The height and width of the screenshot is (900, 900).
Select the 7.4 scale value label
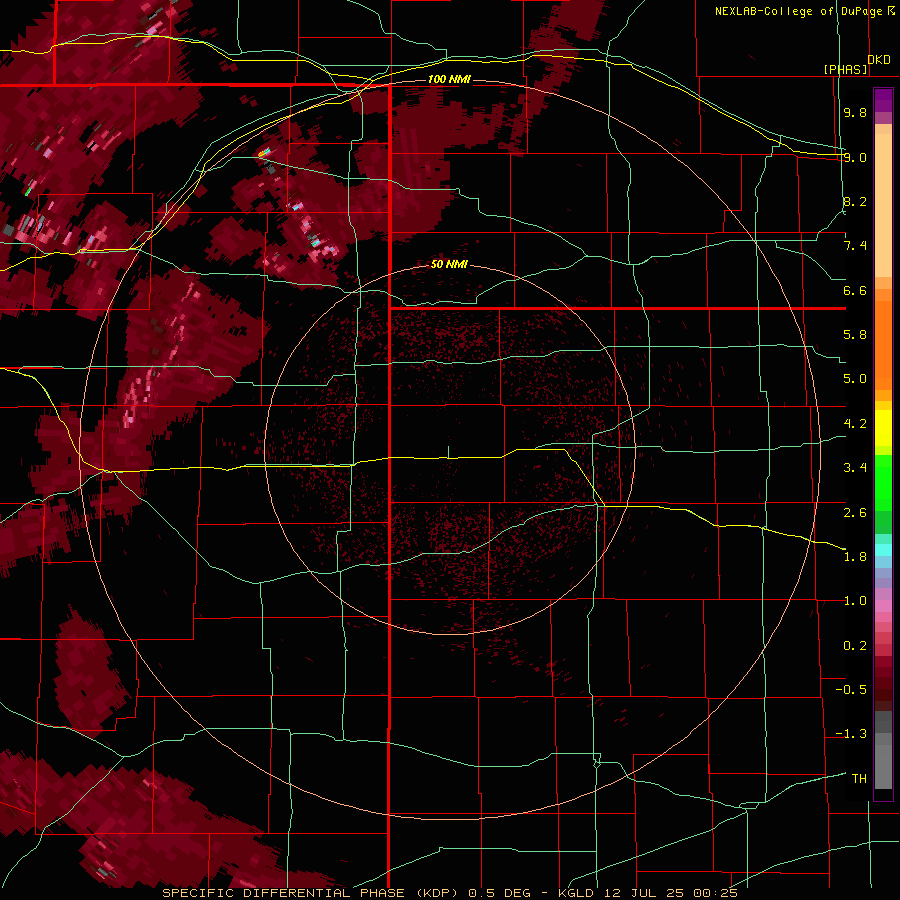pyautogui.click(x=855, y=246)
